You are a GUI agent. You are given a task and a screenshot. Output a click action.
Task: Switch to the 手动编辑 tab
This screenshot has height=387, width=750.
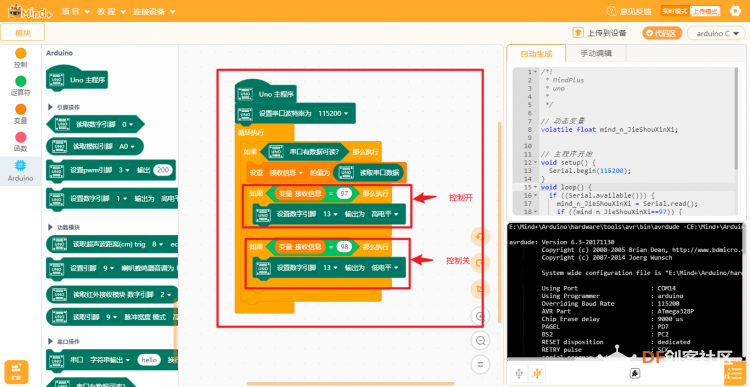596,53
